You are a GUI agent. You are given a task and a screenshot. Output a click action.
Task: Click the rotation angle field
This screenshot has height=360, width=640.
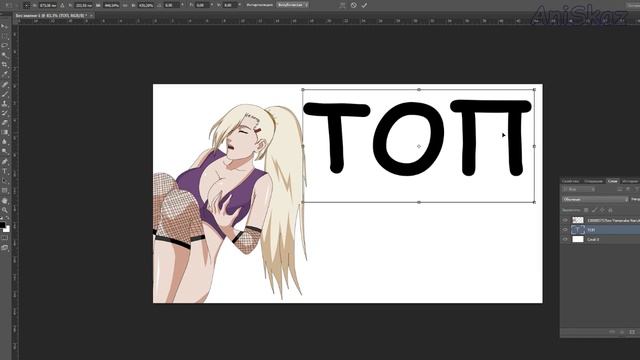171,5
